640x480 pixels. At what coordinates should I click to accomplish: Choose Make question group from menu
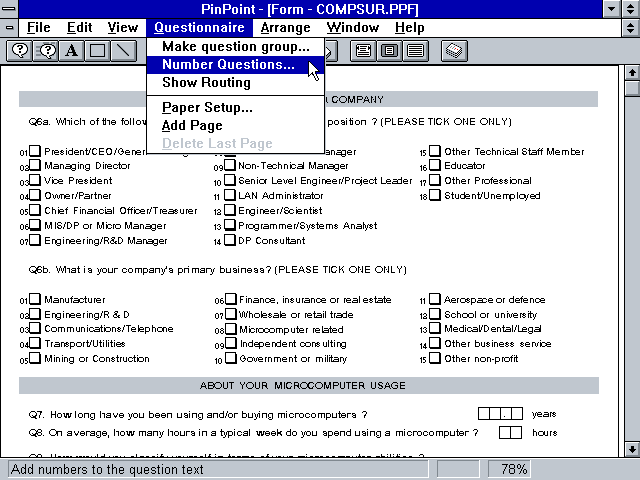click(x=236, y=47)
